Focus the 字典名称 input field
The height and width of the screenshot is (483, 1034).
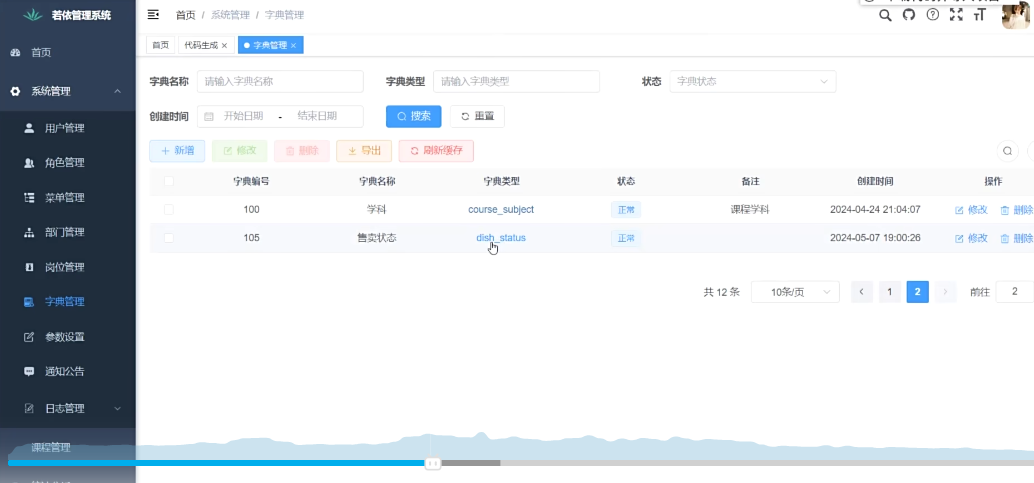280,82
